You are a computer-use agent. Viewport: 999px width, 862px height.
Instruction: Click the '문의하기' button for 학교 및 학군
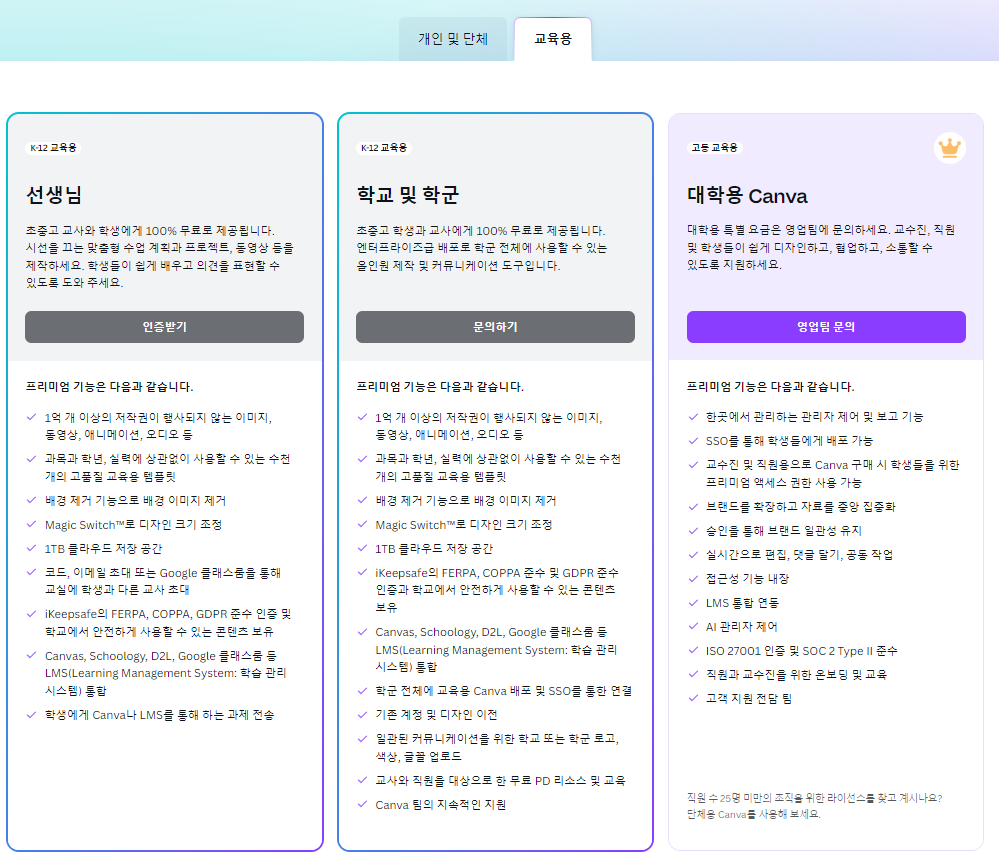[x=495, y=327]
